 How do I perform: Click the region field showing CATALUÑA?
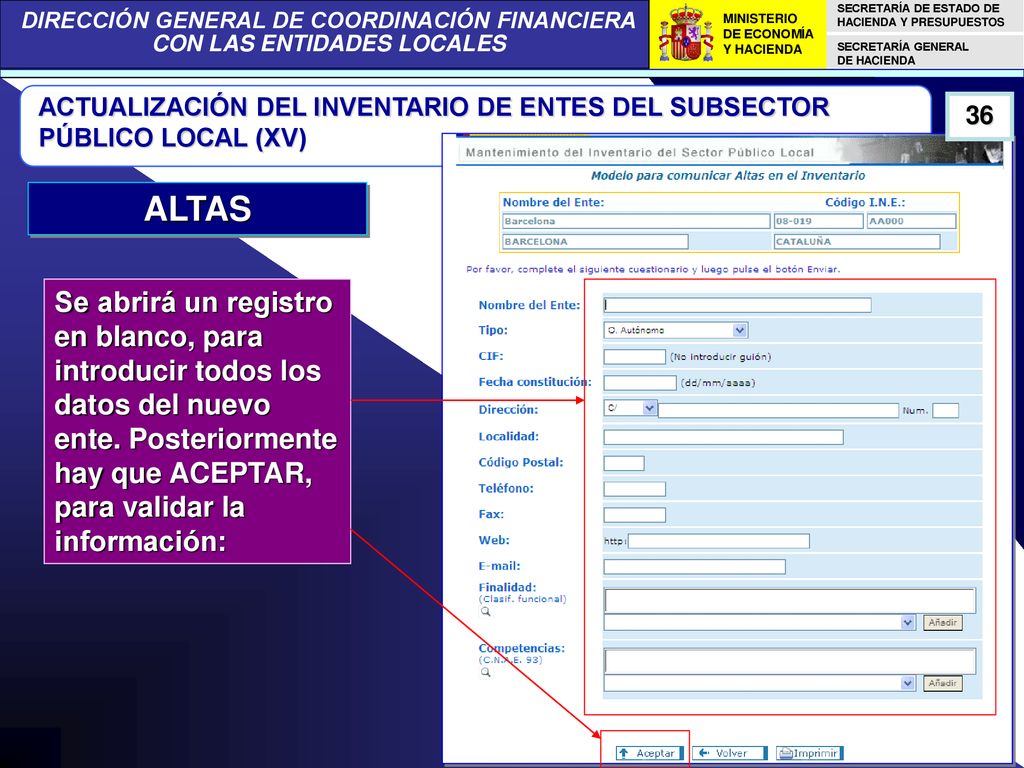(856, 242)
